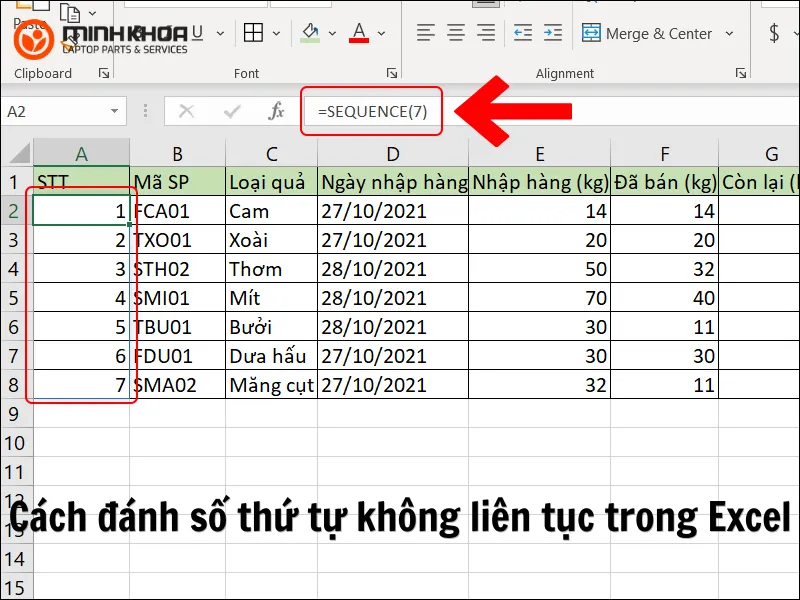Viewport: 800px width, 600px height.
Task: Expand the Merge & Center dropdown arrow
Action: click(730, 34)
